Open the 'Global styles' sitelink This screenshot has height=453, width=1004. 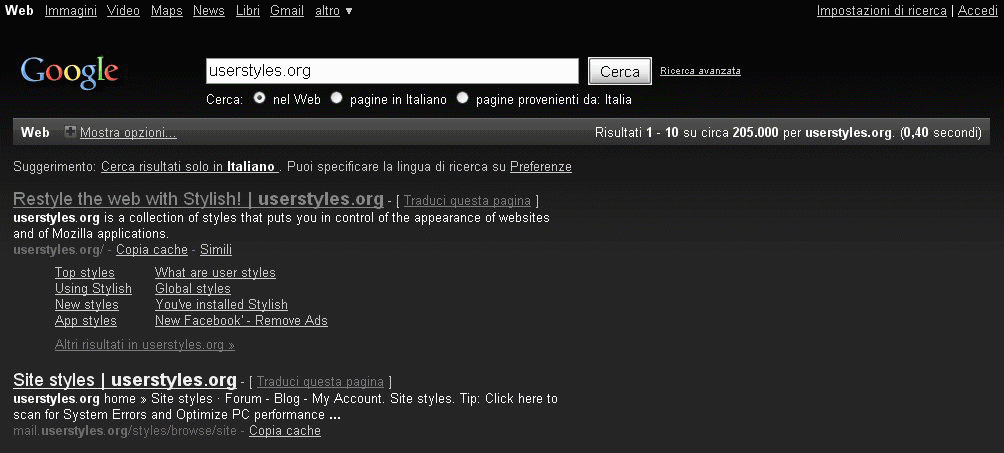click(x=193, y=288)
